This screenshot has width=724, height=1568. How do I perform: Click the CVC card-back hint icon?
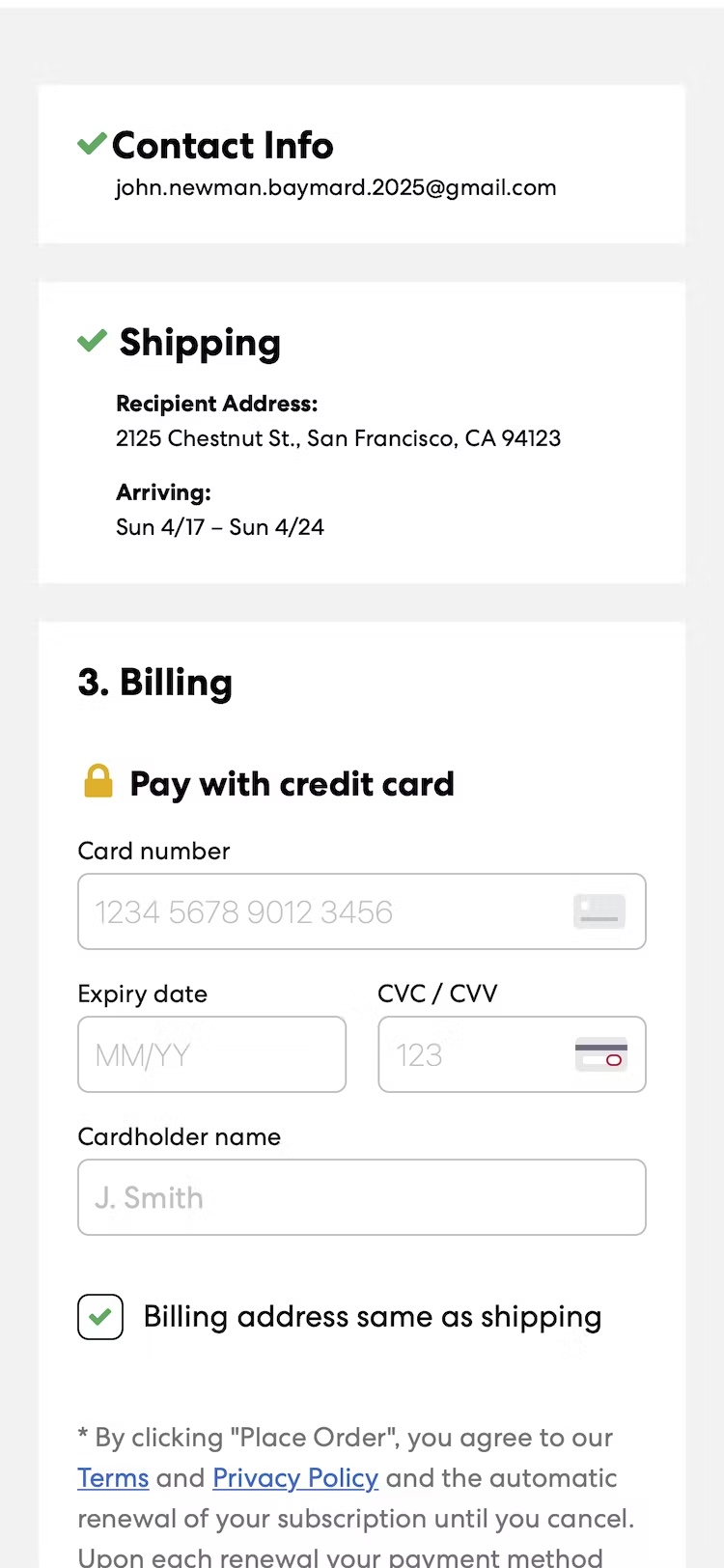pos(600,1054)
